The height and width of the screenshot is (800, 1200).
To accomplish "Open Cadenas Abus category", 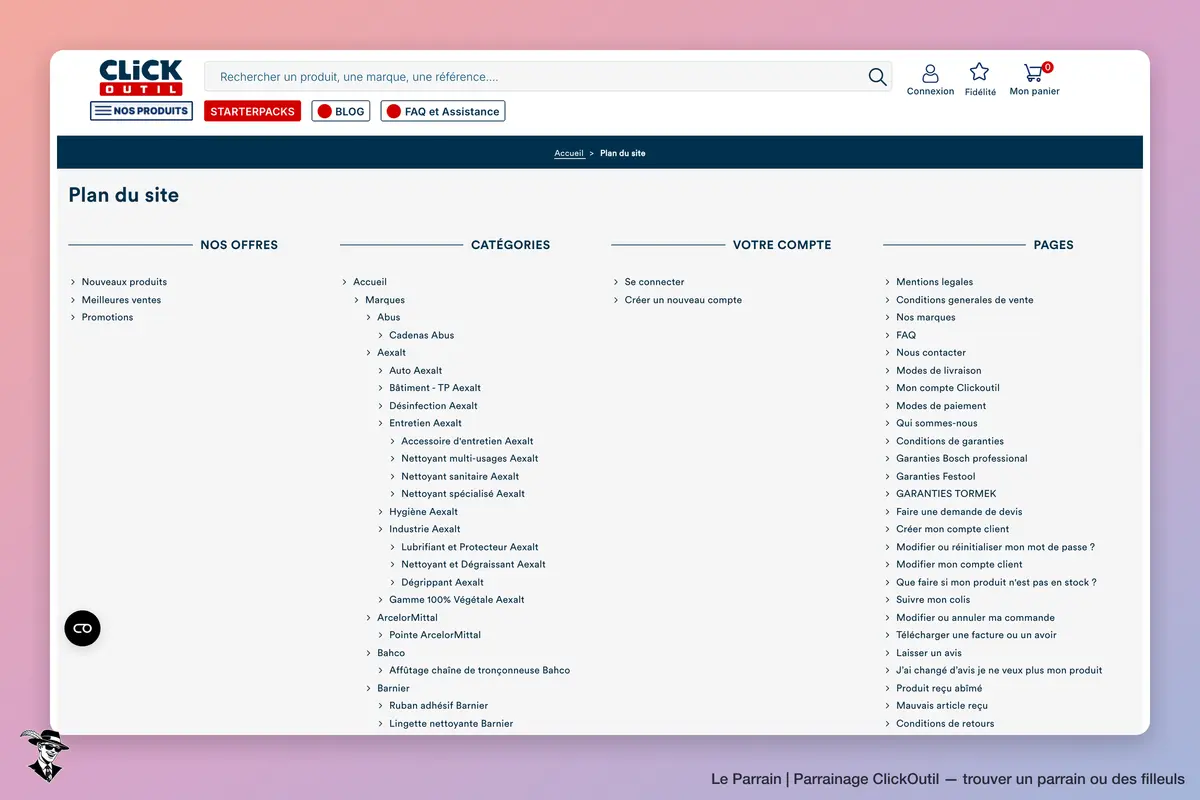I will [422, 335].
